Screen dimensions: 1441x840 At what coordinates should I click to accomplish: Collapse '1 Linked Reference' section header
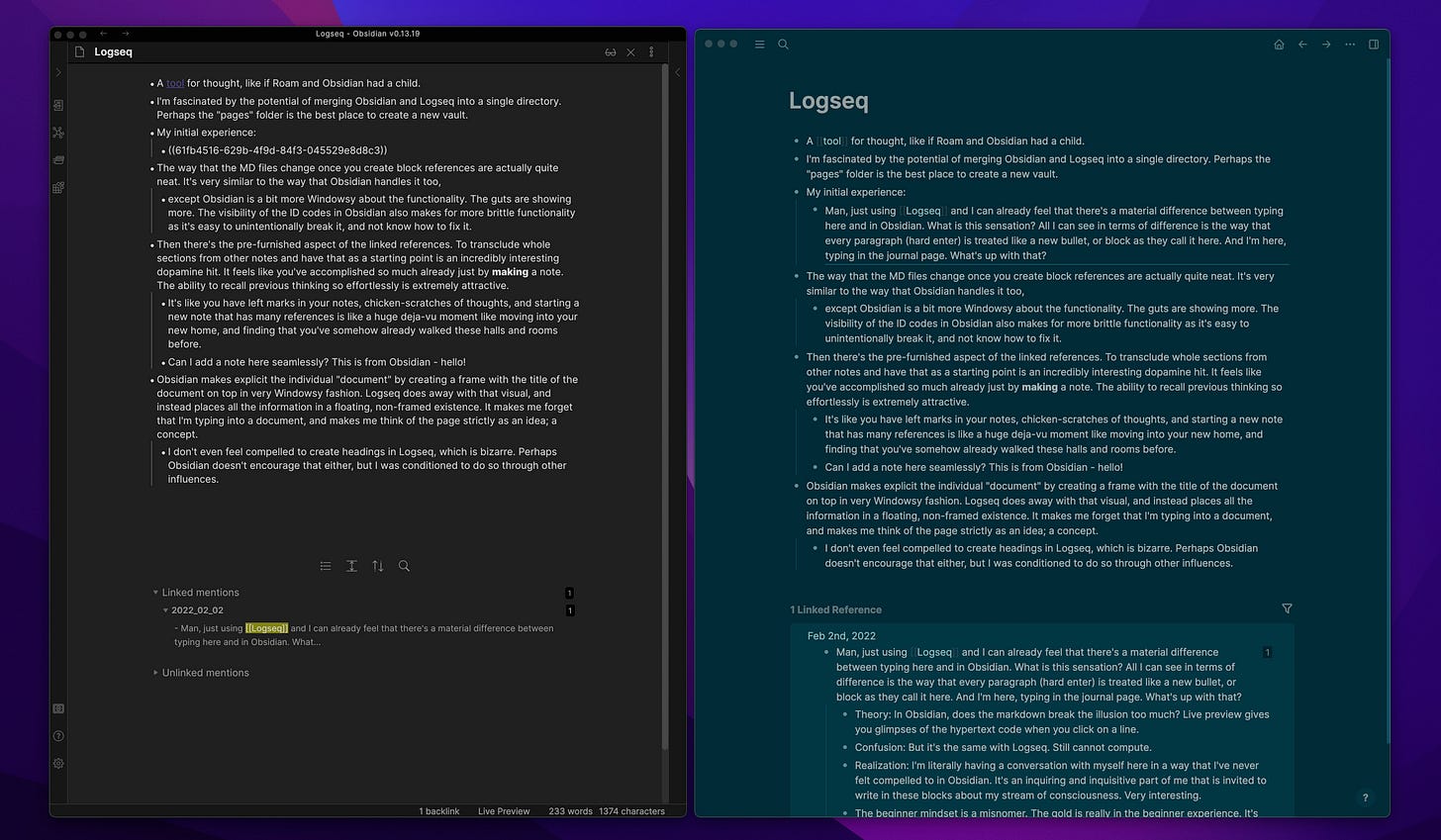coord(835,609)
